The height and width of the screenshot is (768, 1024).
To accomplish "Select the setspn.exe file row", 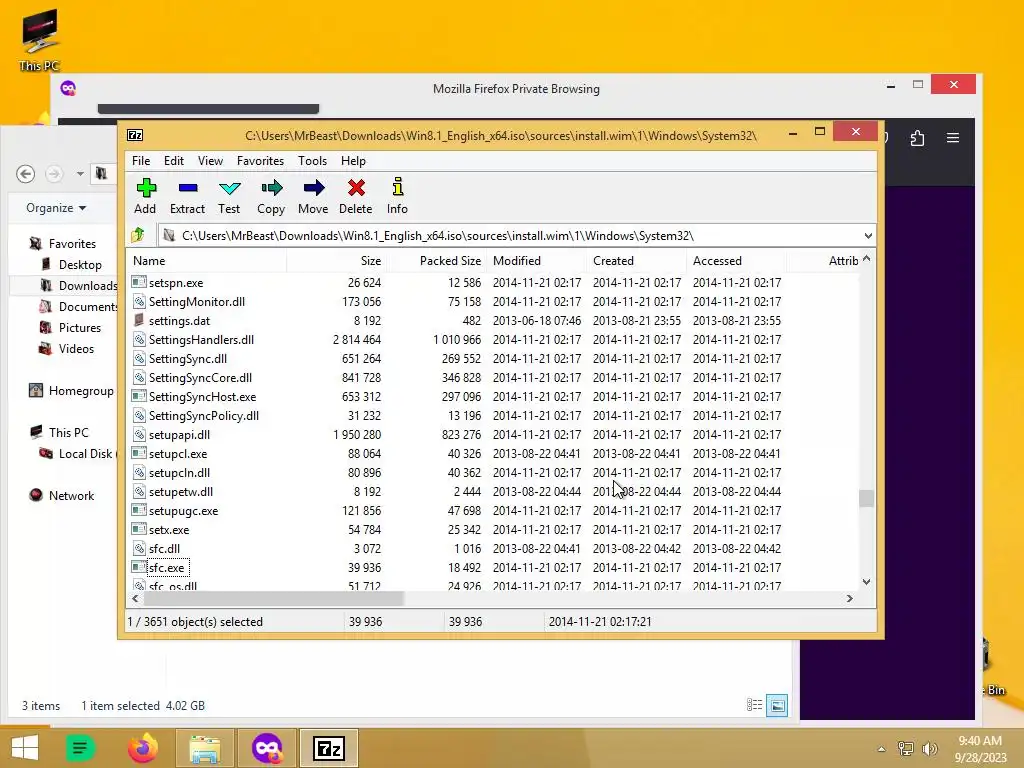I will [x=493, y=283].
